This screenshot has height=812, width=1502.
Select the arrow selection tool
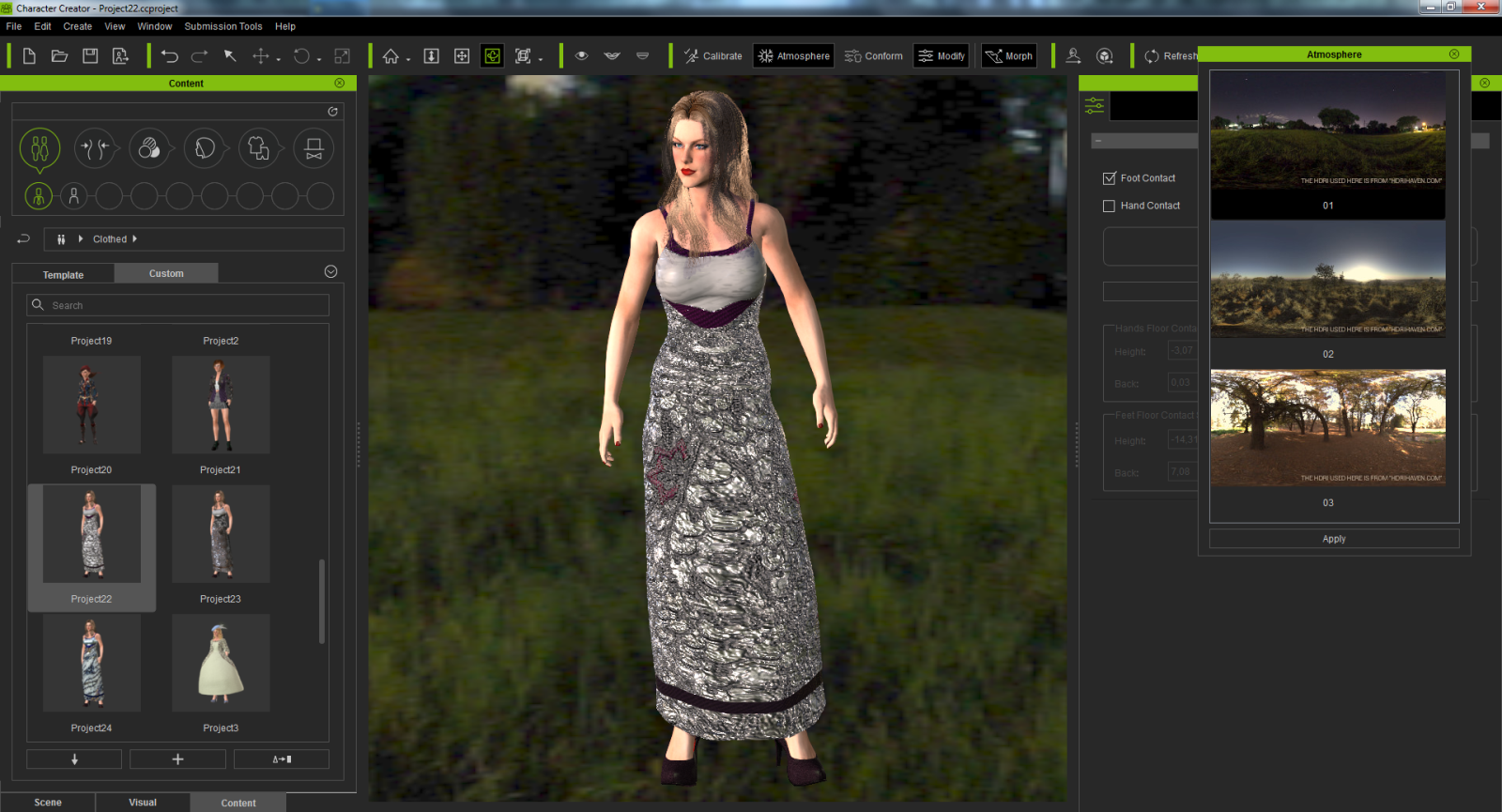[x=230, y=56]
